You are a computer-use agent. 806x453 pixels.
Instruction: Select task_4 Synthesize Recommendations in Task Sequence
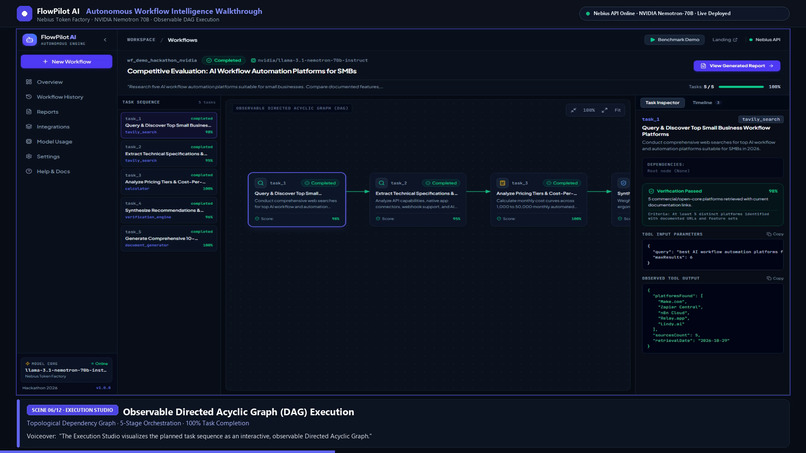tap(169, 210)
